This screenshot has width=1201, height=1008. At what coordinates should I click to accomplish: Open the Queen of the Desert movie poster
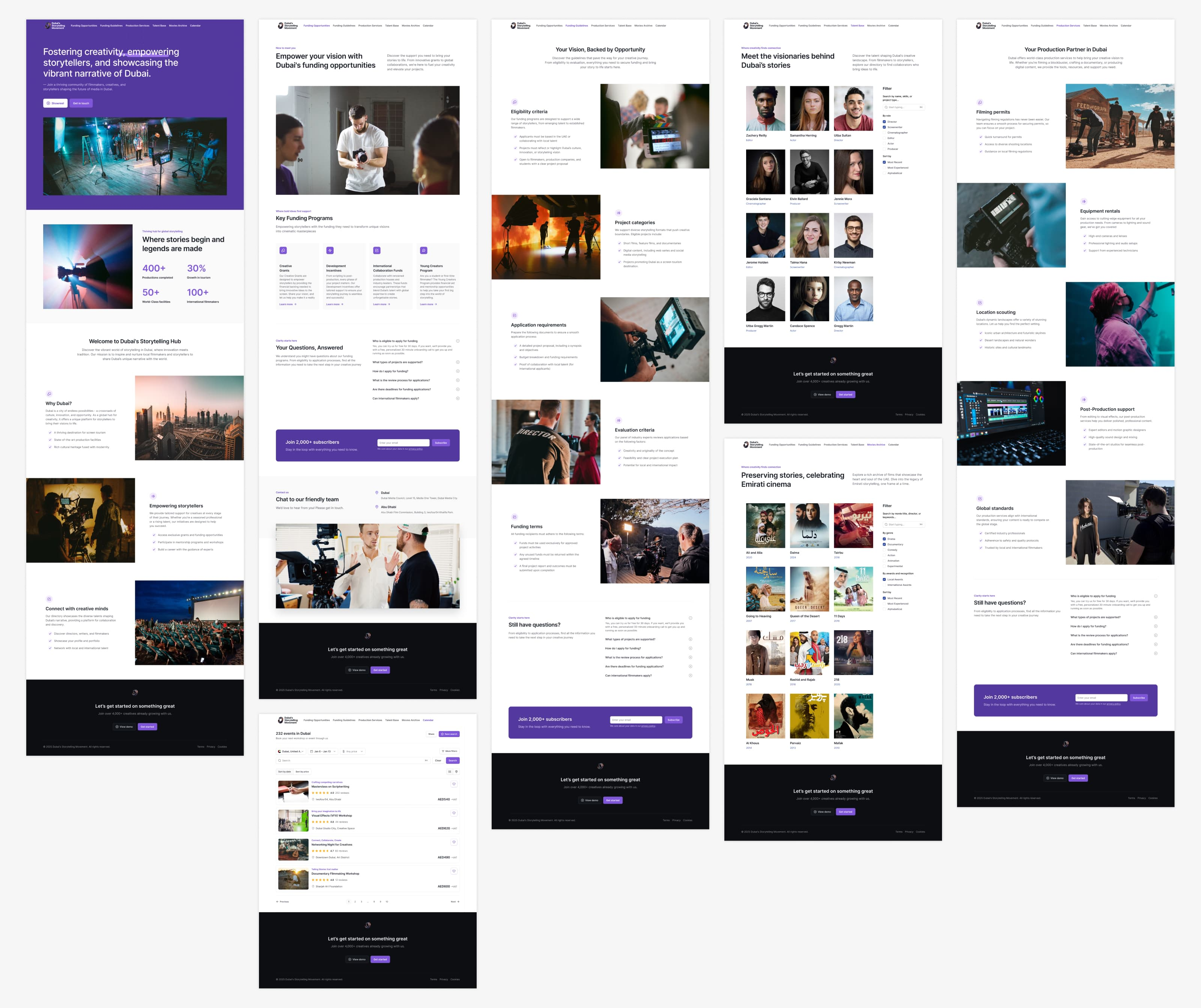tap(809, 589)
